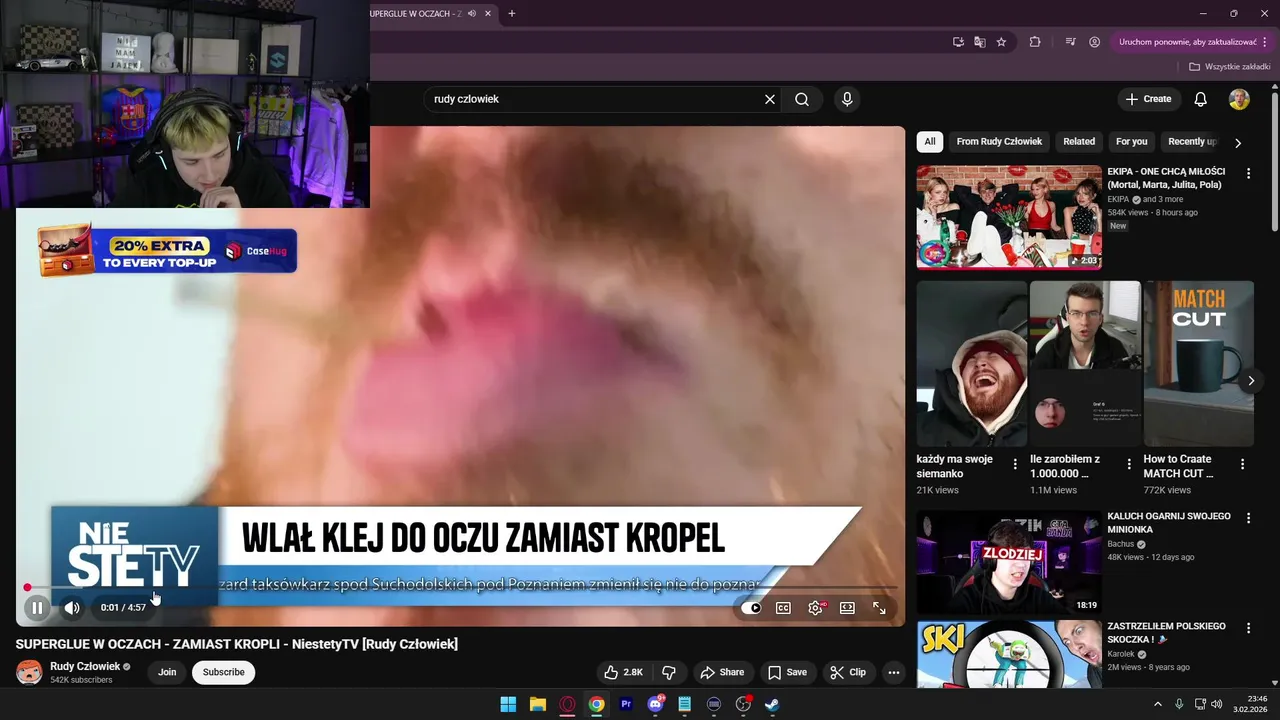Enter full screen mode
Image resolution: width=1280 pixels, height=720 pixels.
(880, 608)
